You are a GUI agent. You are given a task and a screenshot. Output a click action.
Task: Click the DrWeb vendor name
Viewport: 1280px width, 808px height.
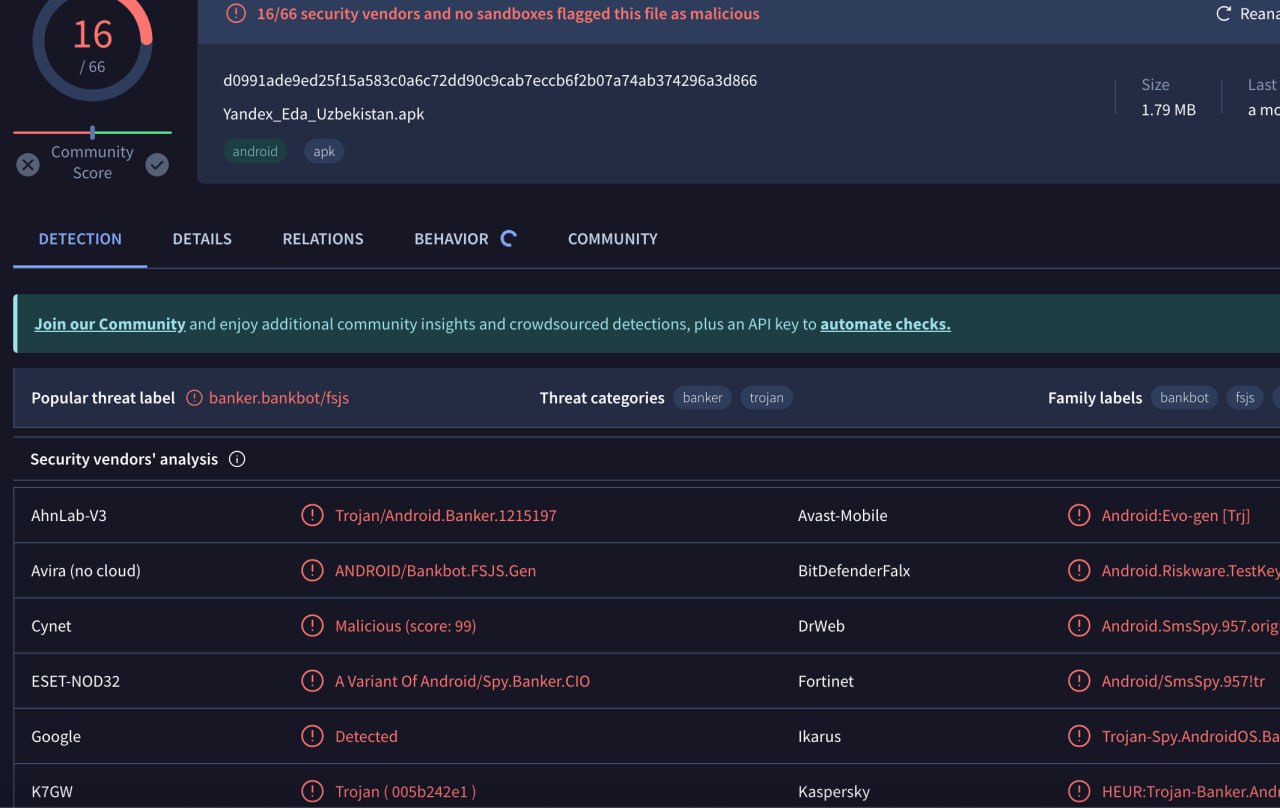tap(821, 626)
